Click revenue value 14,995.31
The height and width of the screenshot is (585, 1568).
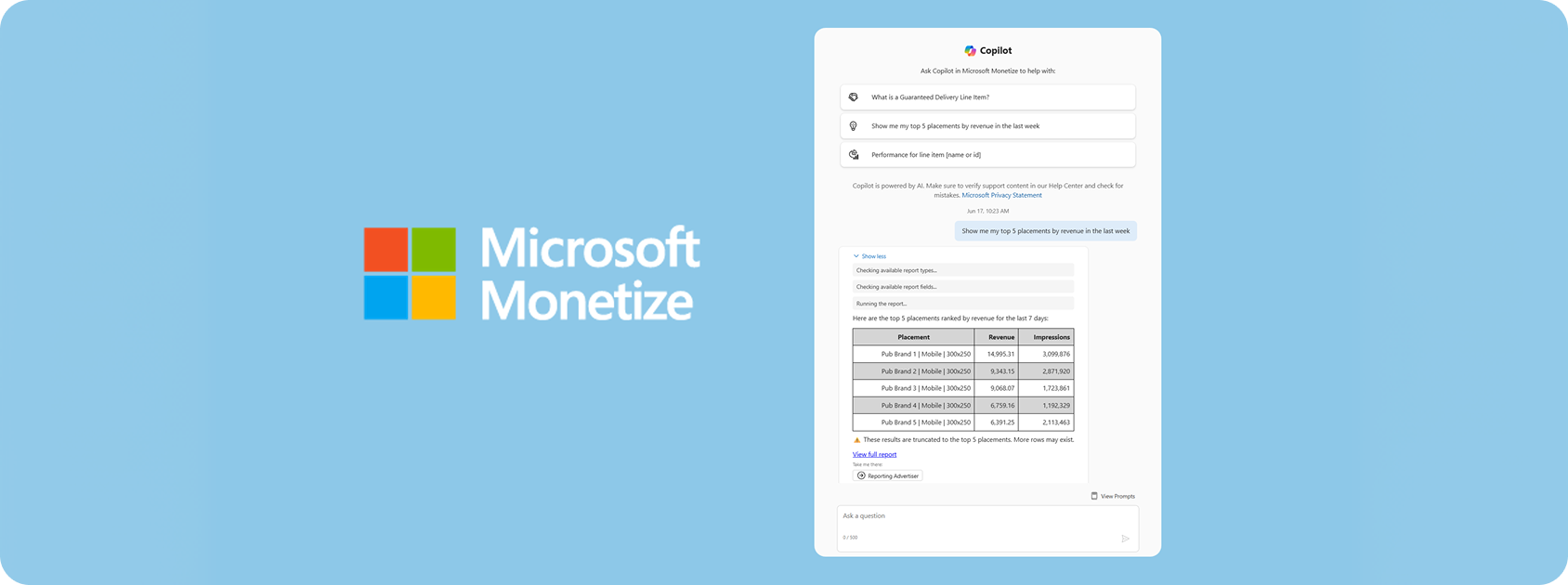click(x=1000, y=354)
